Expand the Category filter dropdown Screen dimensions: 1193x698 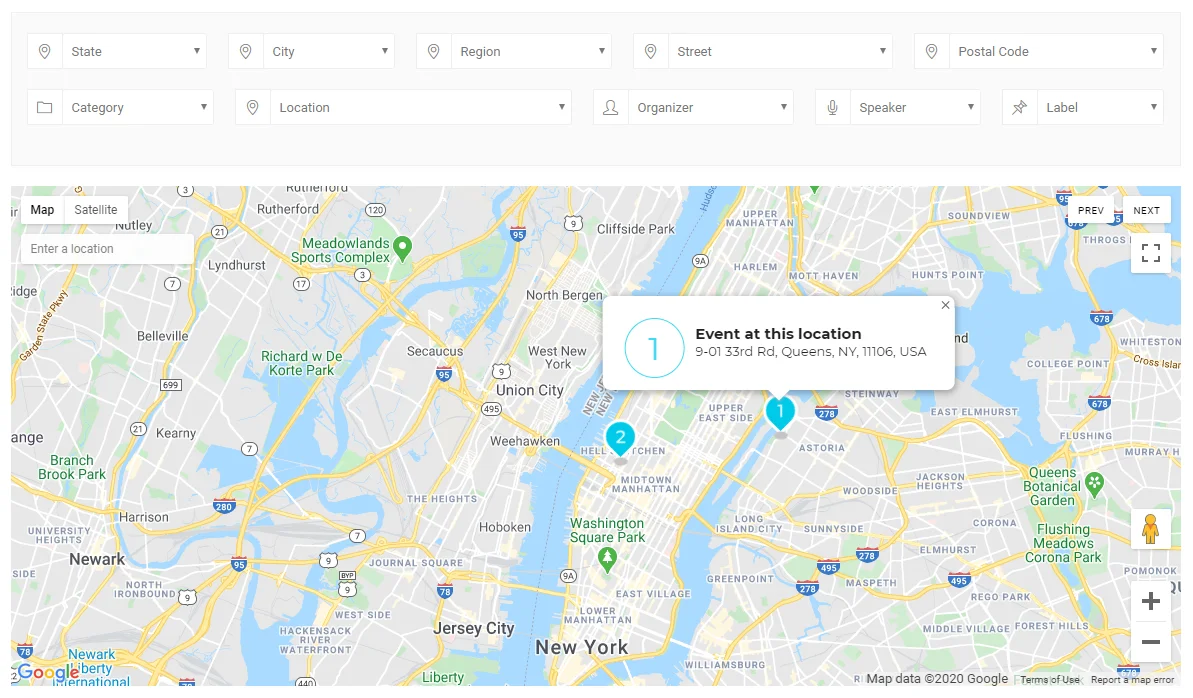pyautogui.click(x=138, y=108)
